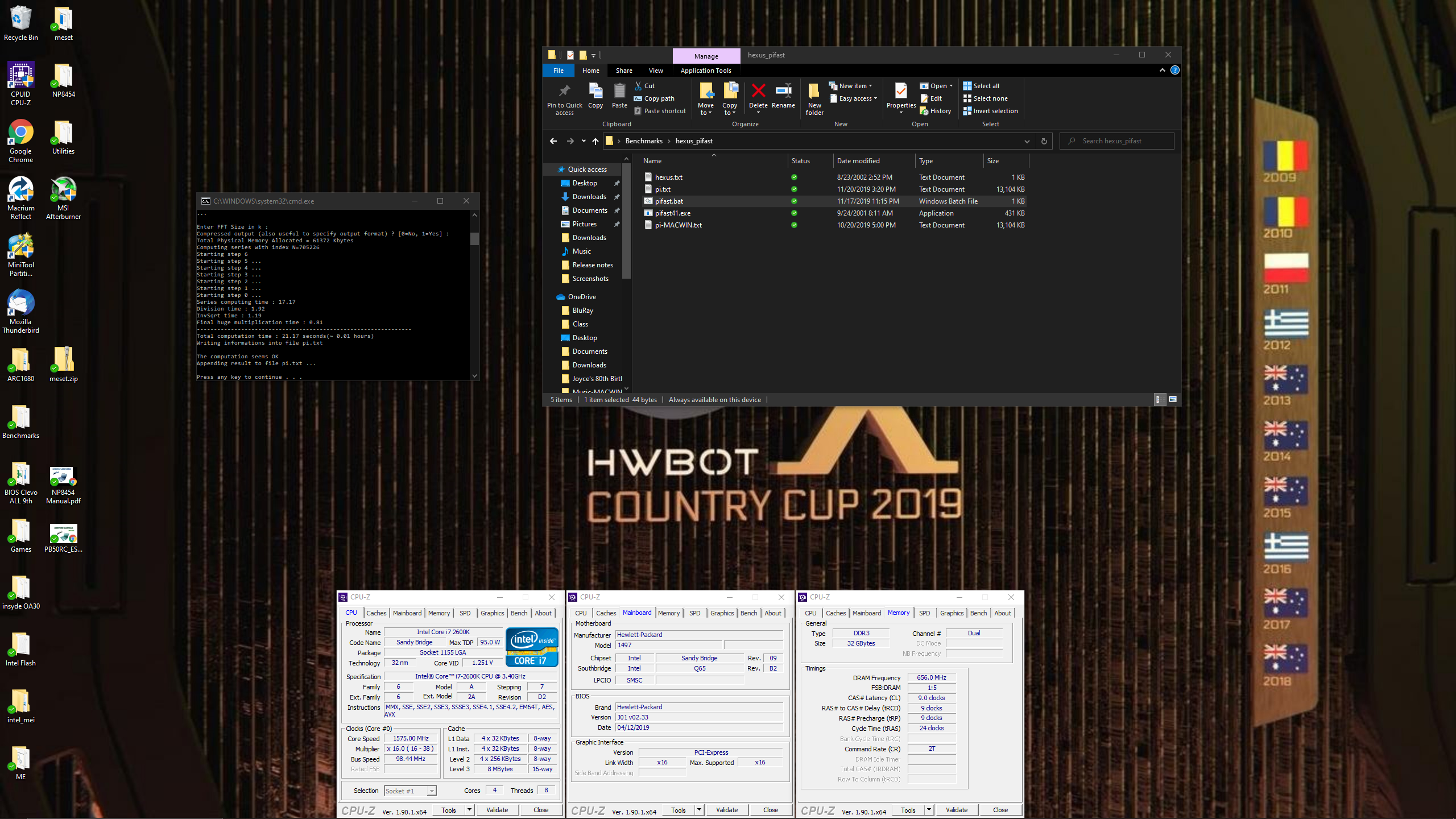The height and width of the screenshot is (819, 1456).
Task: Click the Copy icon in the Clipboard group
Action: coord(595,96)
